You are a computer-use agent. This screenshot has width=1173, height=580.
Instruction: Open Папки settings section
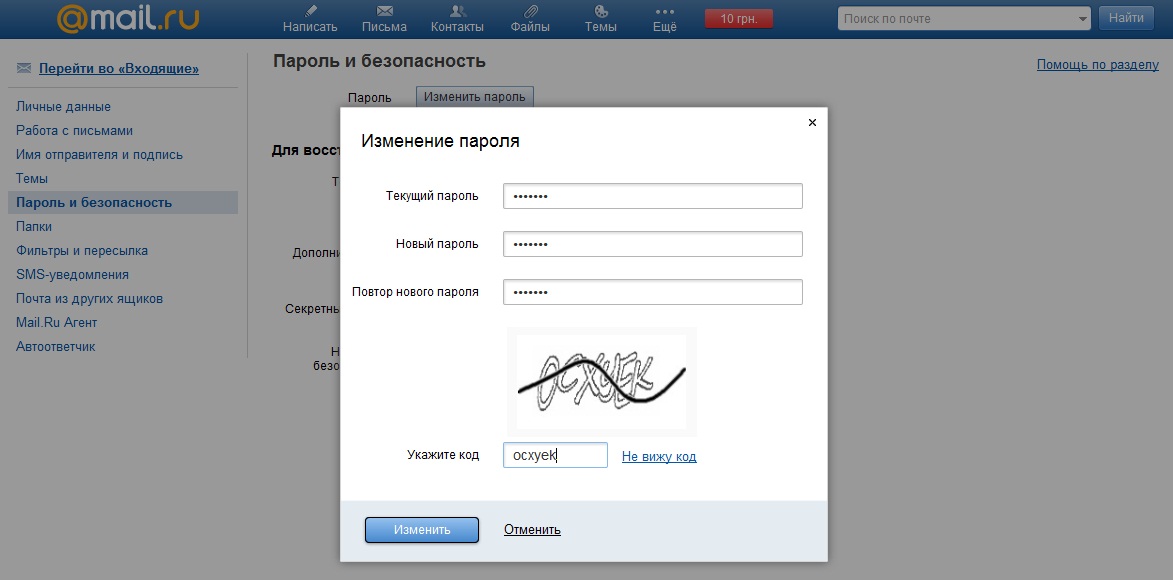pos(34,226)
